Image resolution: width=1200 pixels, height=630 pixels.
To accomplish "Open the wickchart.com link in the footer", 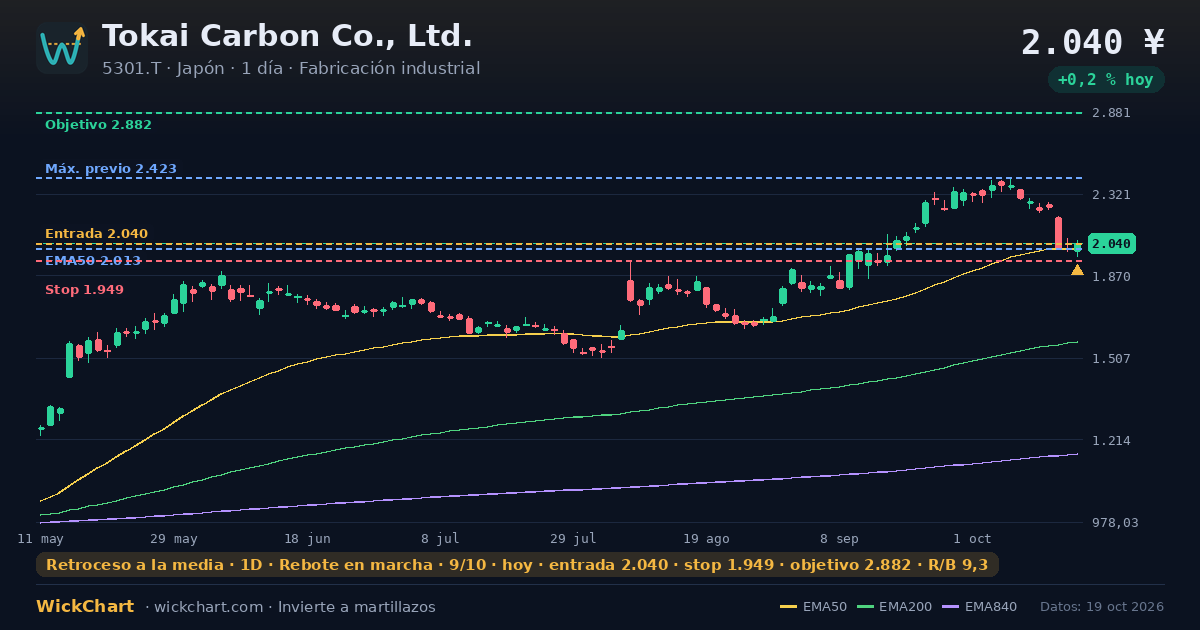I will 209,607.
